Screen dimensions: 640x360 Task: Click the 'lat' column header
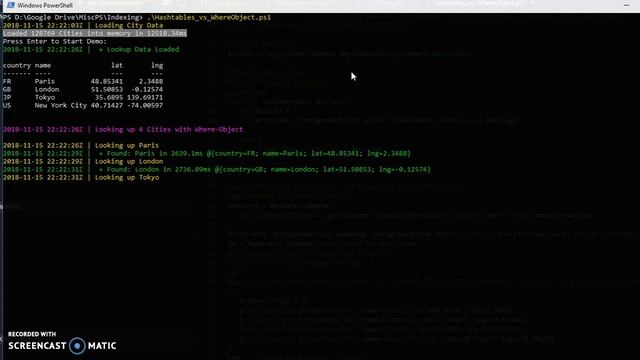click(x=117, y=65)
